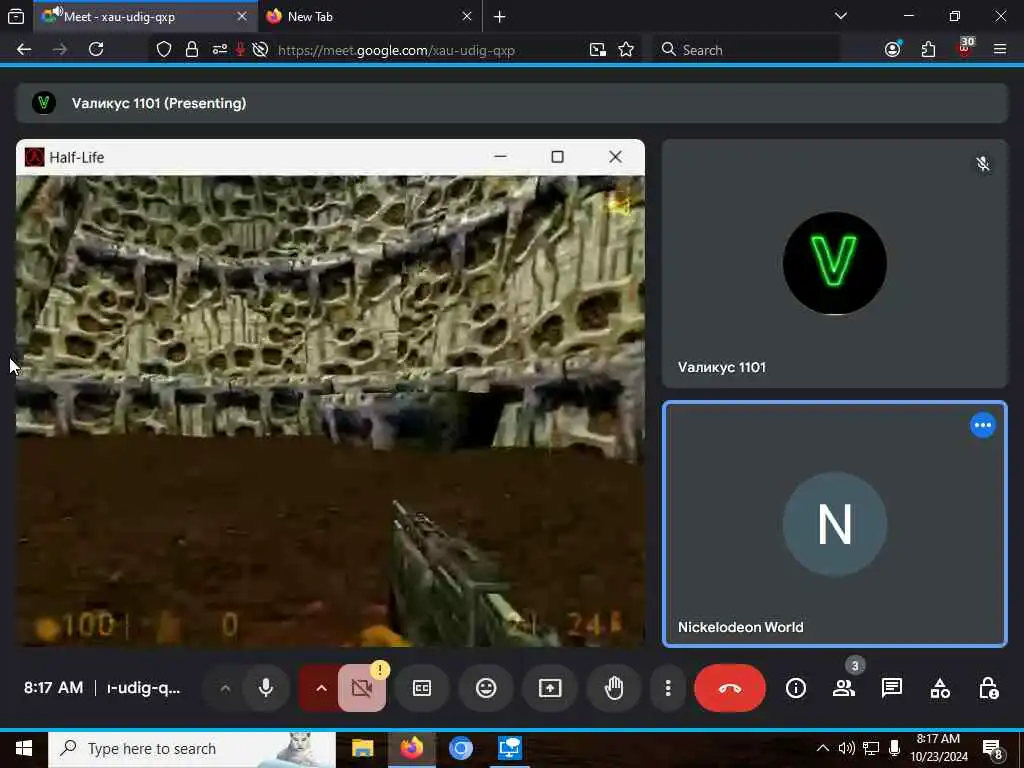Open the taskbar volume speaker icon
The image size is (1024, 768).
tap(847, 748)
